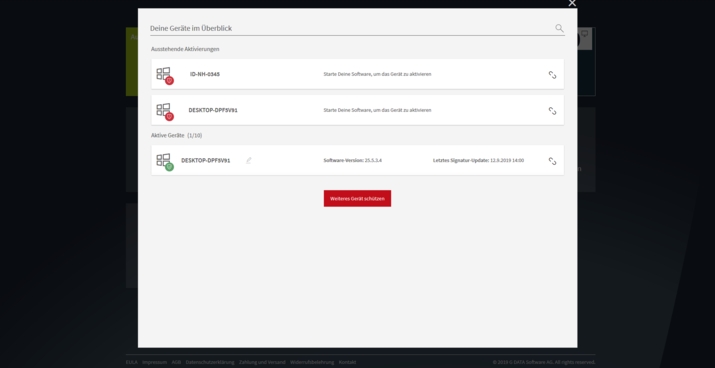Image resolution: width=715 pixels, height=368 pixels.
Task: Click the activation hint text for ID-NH-0345
Action: pyautogui.click(x=377, y=74)
